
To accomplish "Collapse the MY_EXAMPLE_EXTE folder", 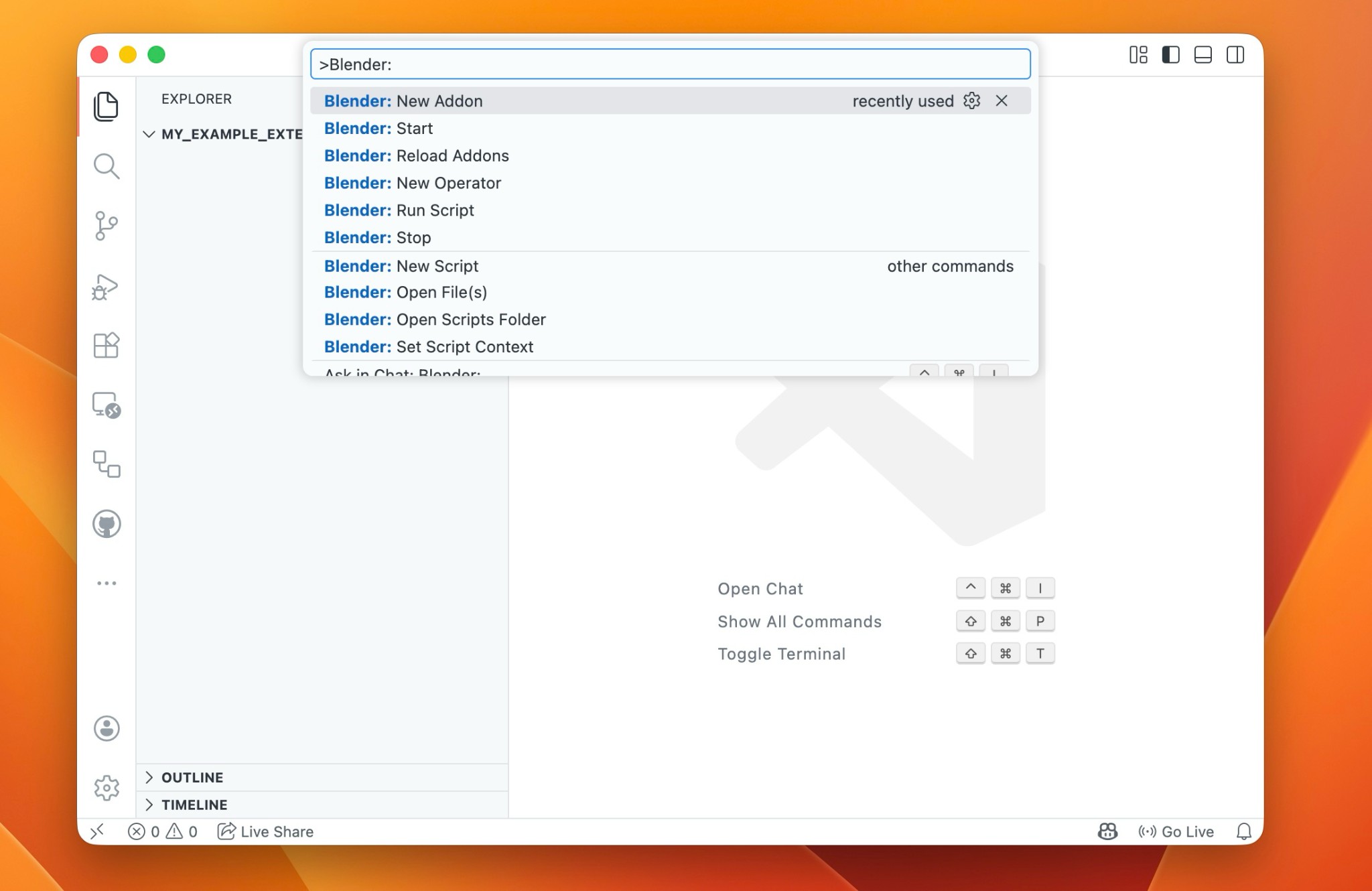I will point(149,134).
